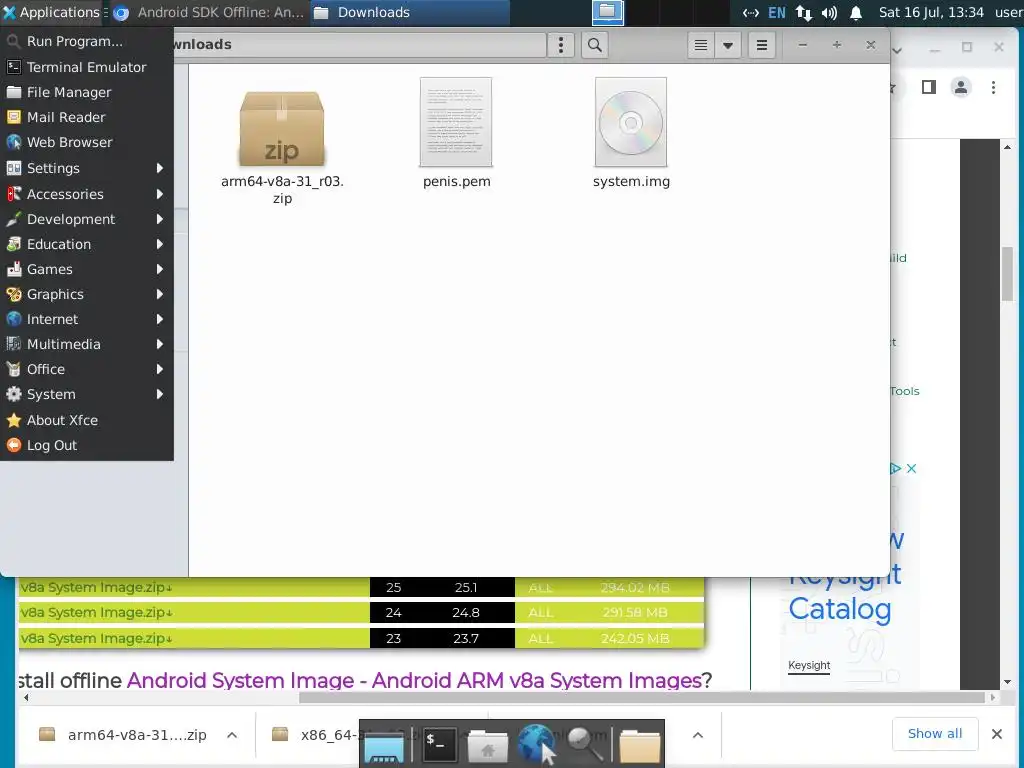Launch Terminal Emulator from the menu
The image size is (1024, 768).
(x=87, y=67)
